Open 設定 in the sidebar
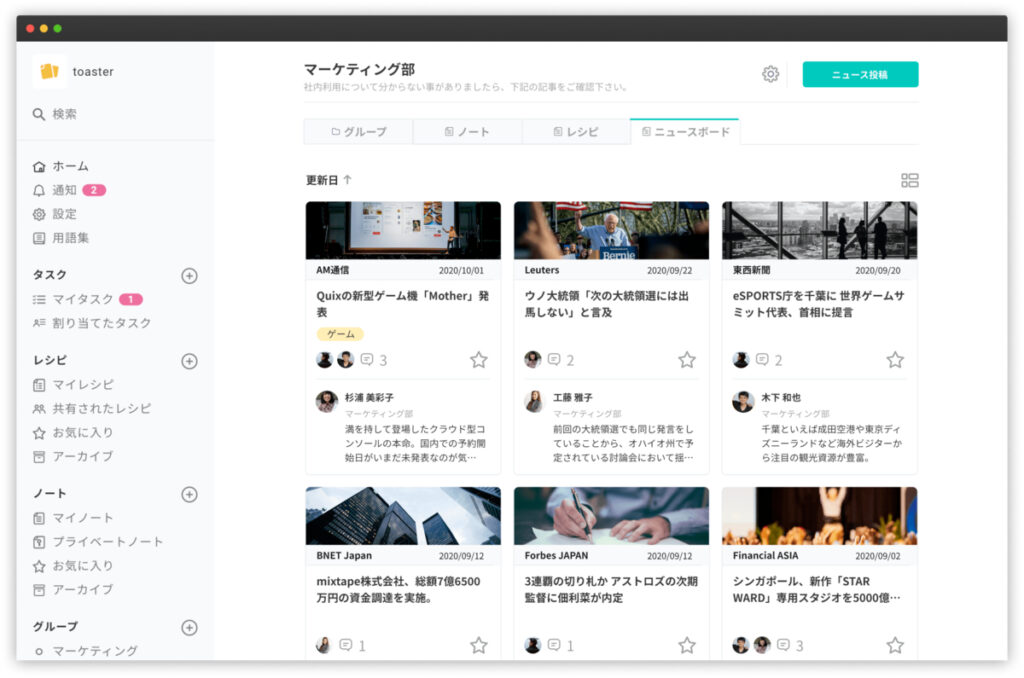The image size is (1024, 678). (55, 214)
